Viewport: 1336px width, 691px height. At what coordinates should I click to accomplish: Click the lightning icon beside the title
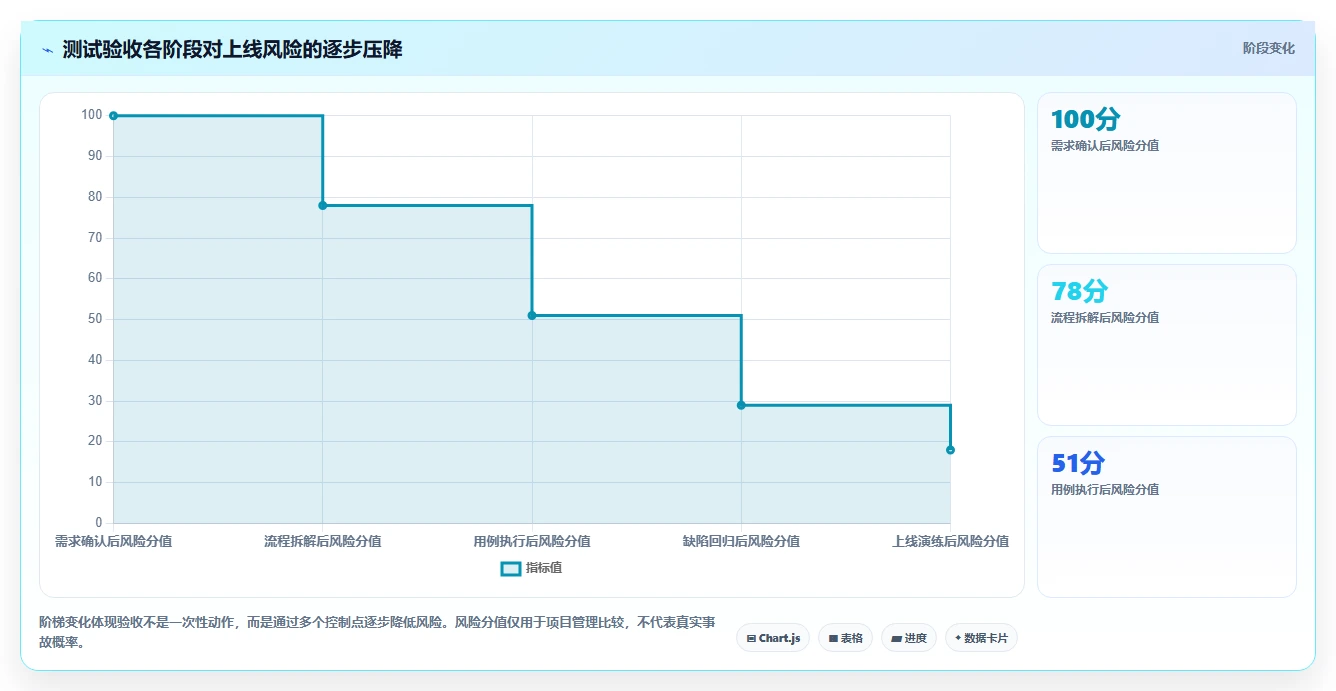click(47, 50)
